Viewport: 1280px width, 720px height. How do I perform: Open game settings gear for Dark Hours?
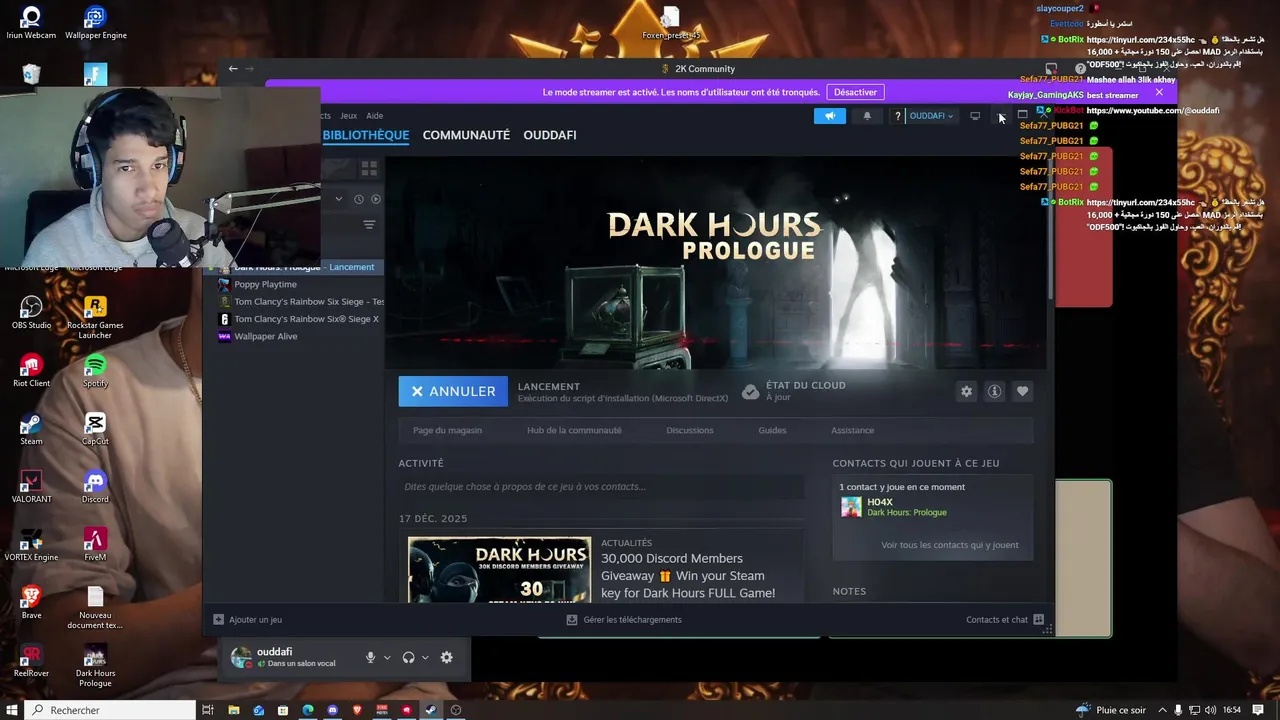[x=966, y=392]
